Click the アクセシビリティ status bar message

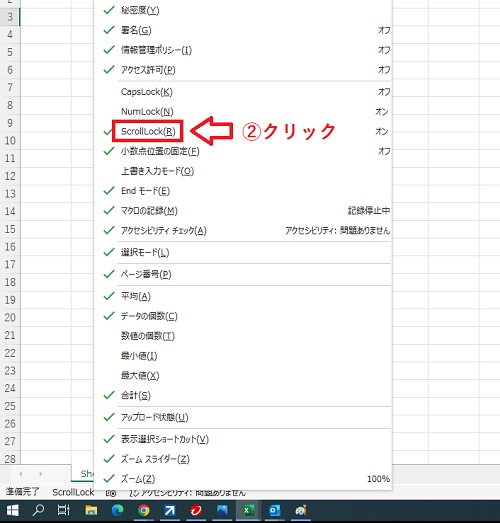pyautogui.click(x=188, y=493)
